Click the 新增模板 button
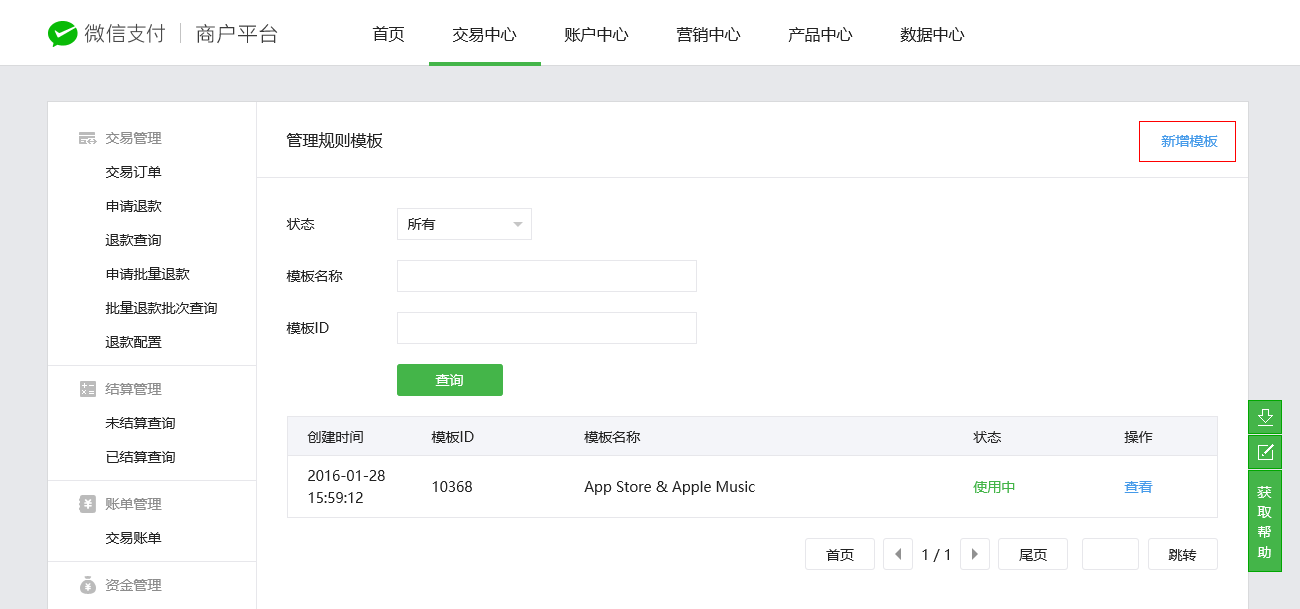1300x609 pixels. pos(1188,141)
